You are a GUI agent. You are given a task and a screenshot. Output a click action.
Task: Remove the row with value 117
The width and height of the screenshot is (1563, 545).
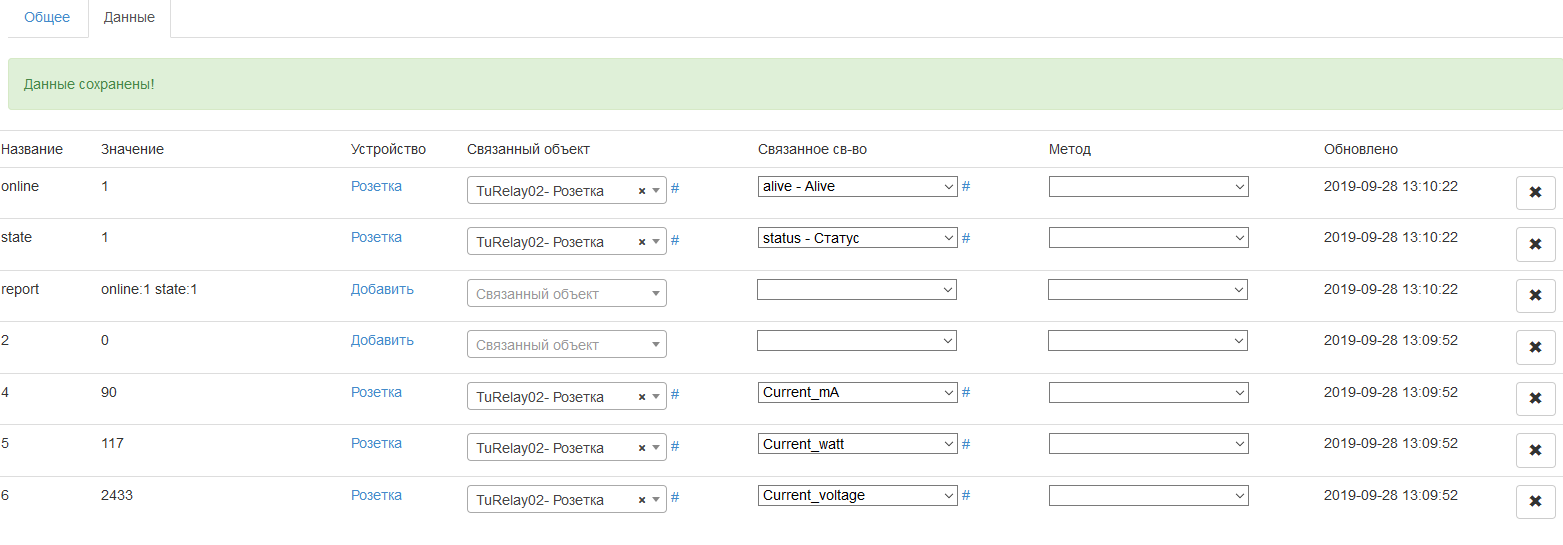click(1535, 450)
